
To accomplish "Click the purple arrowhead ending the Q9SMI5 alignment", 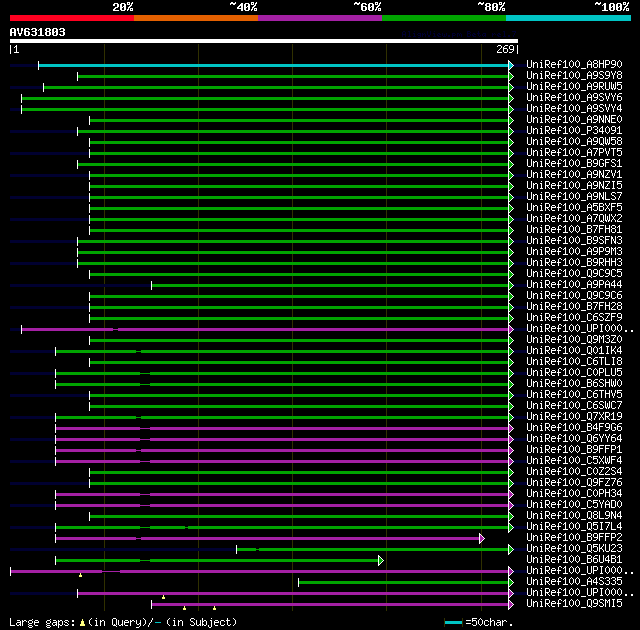I will click(511, 605).
